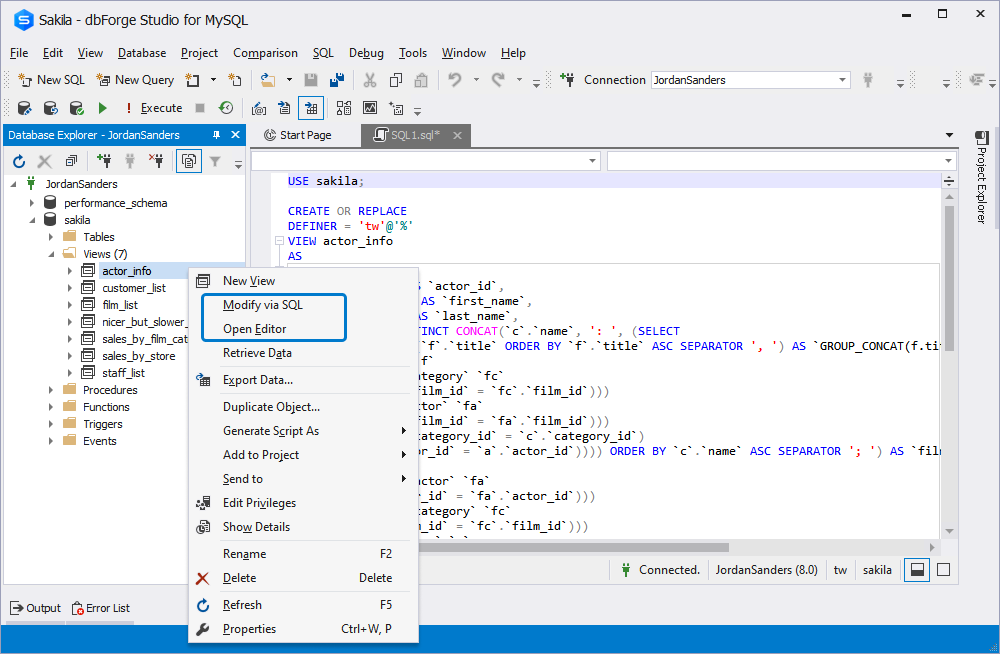Click the database with pencil toolbar icon
This screenshot has height=654, width=1000.
click(x=25, y=108)
